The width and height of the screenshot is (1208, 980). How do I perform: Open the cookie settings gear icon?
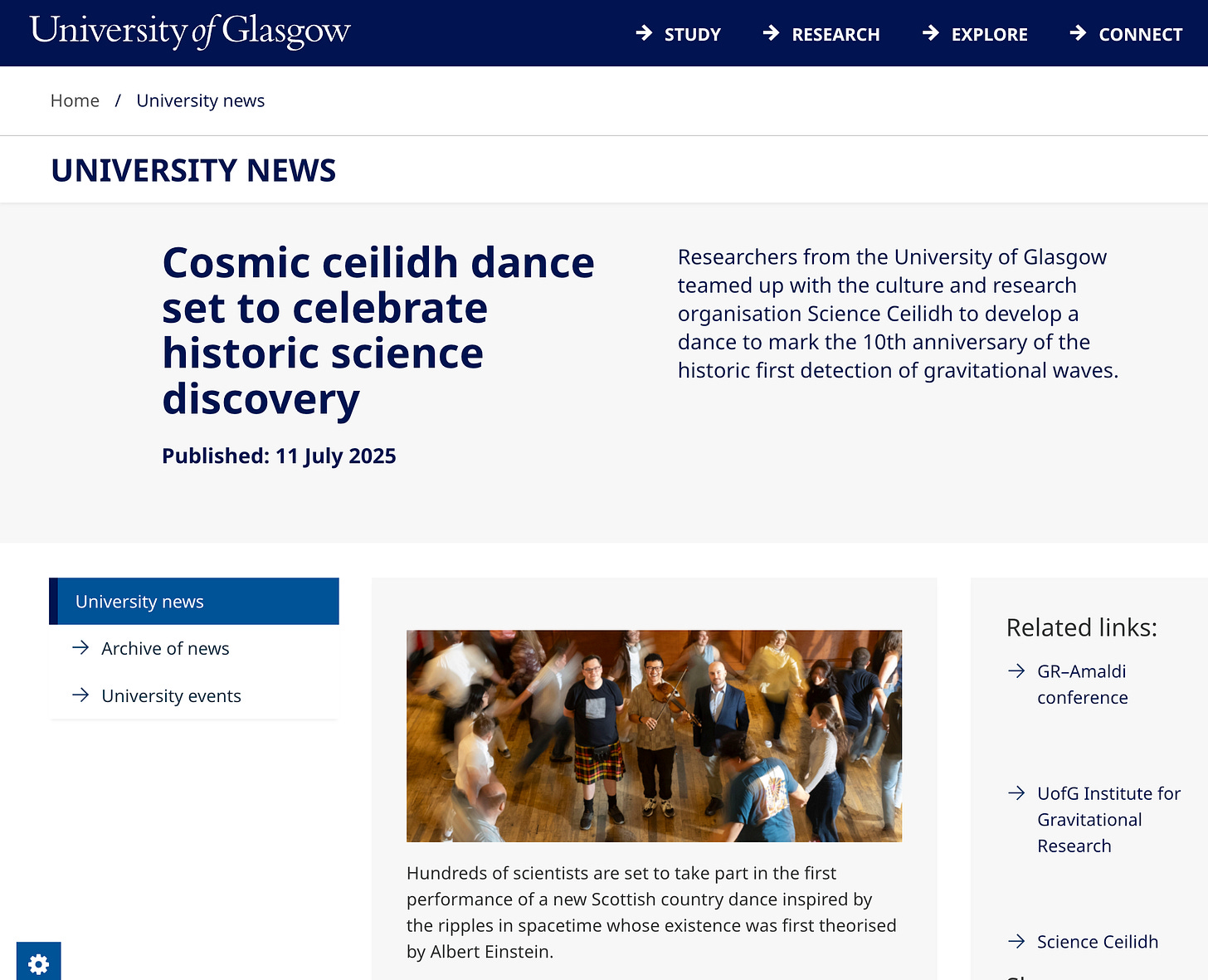coord(38,963)
